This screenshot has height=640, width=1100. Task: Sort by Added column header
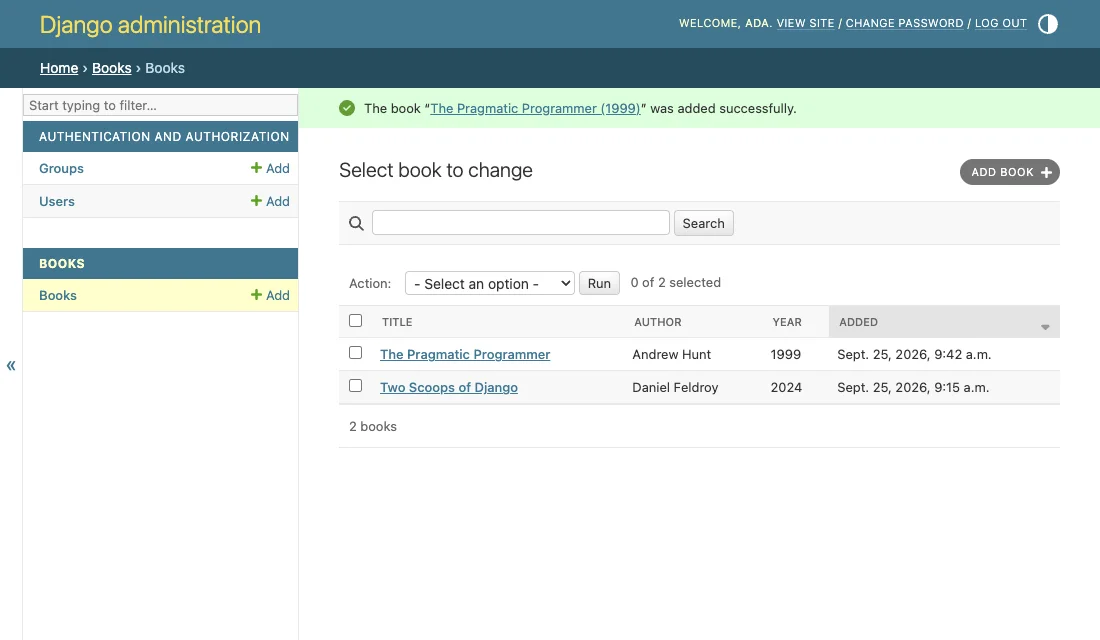pos(858,322)
